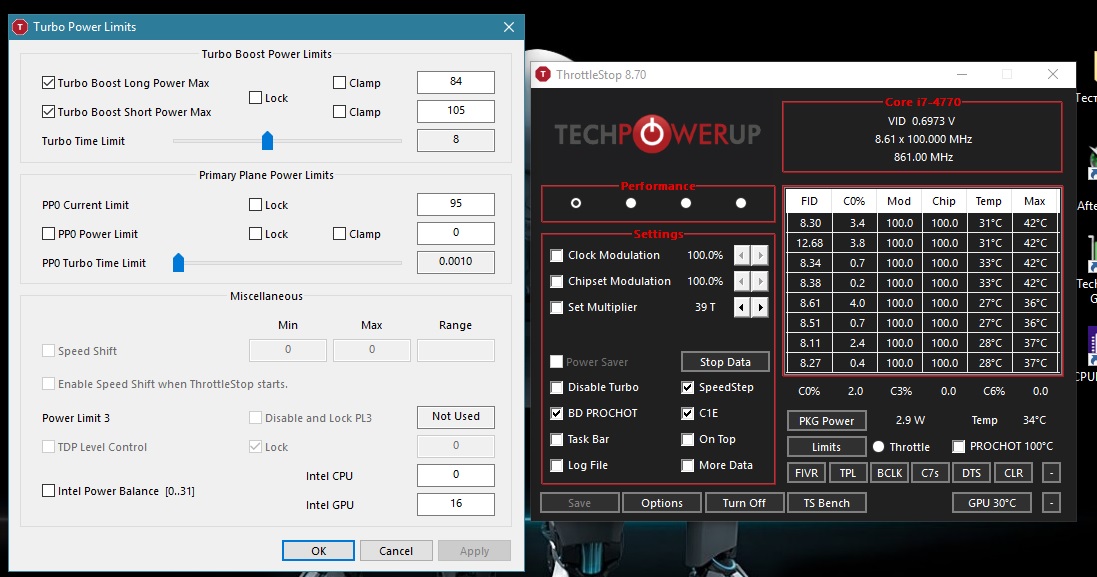
Task: Open the FIVR settings
Action: (806, 473)
